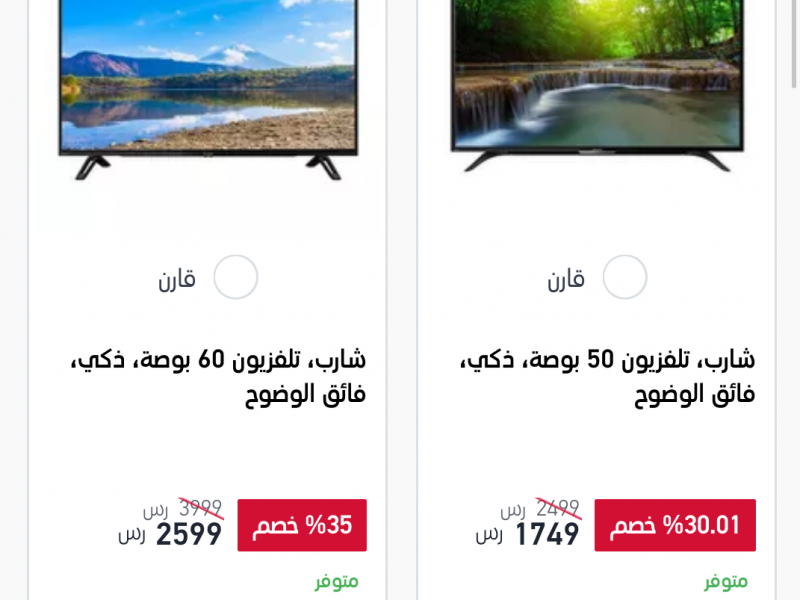Select the crossed-out 3999 original price
Screen dimensions: 800x600
201,509
